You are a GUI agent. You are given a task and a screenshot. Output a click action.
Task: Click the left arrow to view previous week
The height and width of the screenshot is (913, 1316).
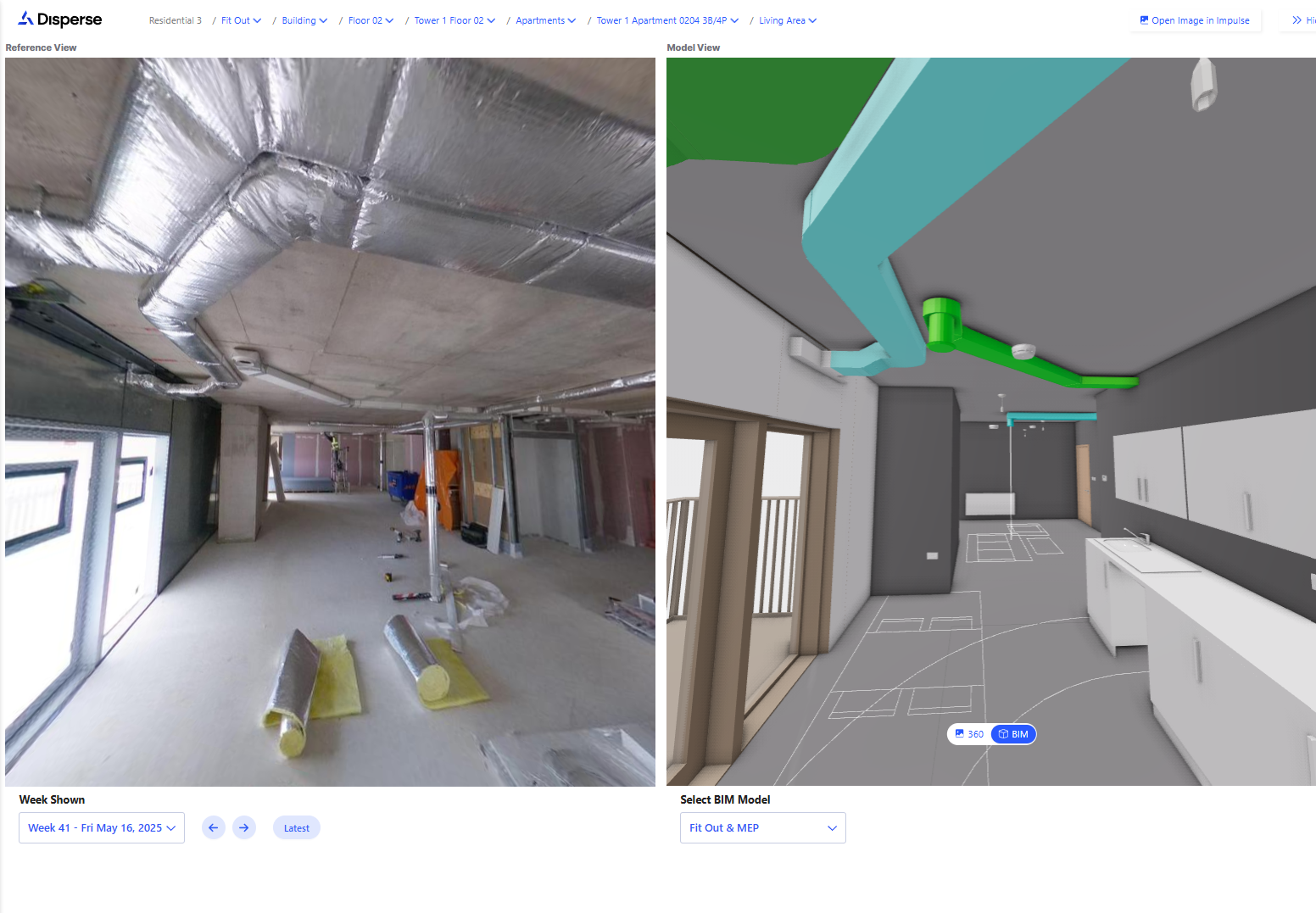pyautogui.click(x=213, y=827)
